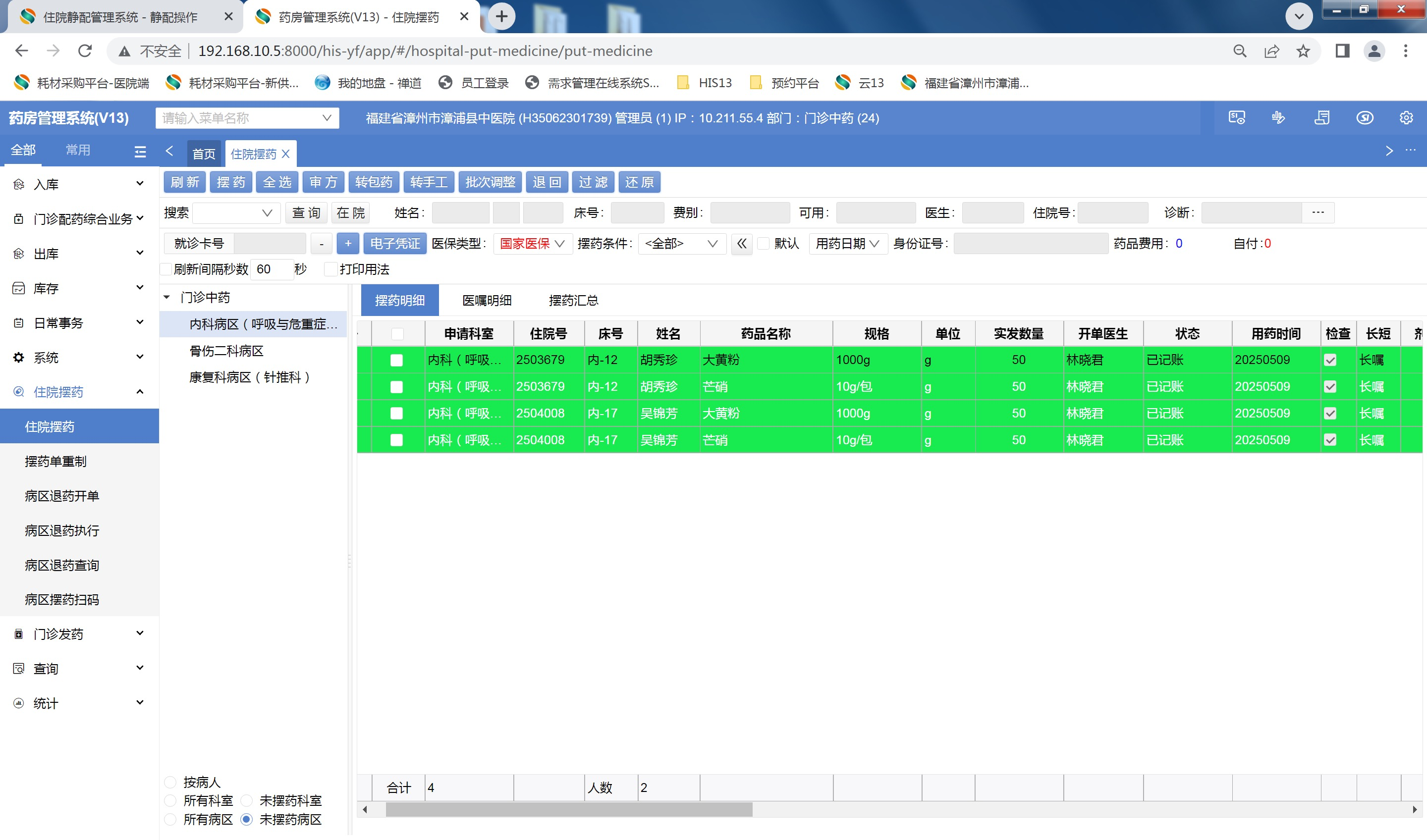
Task: Select the 按病人 radio option
Action: pos(170,782)
